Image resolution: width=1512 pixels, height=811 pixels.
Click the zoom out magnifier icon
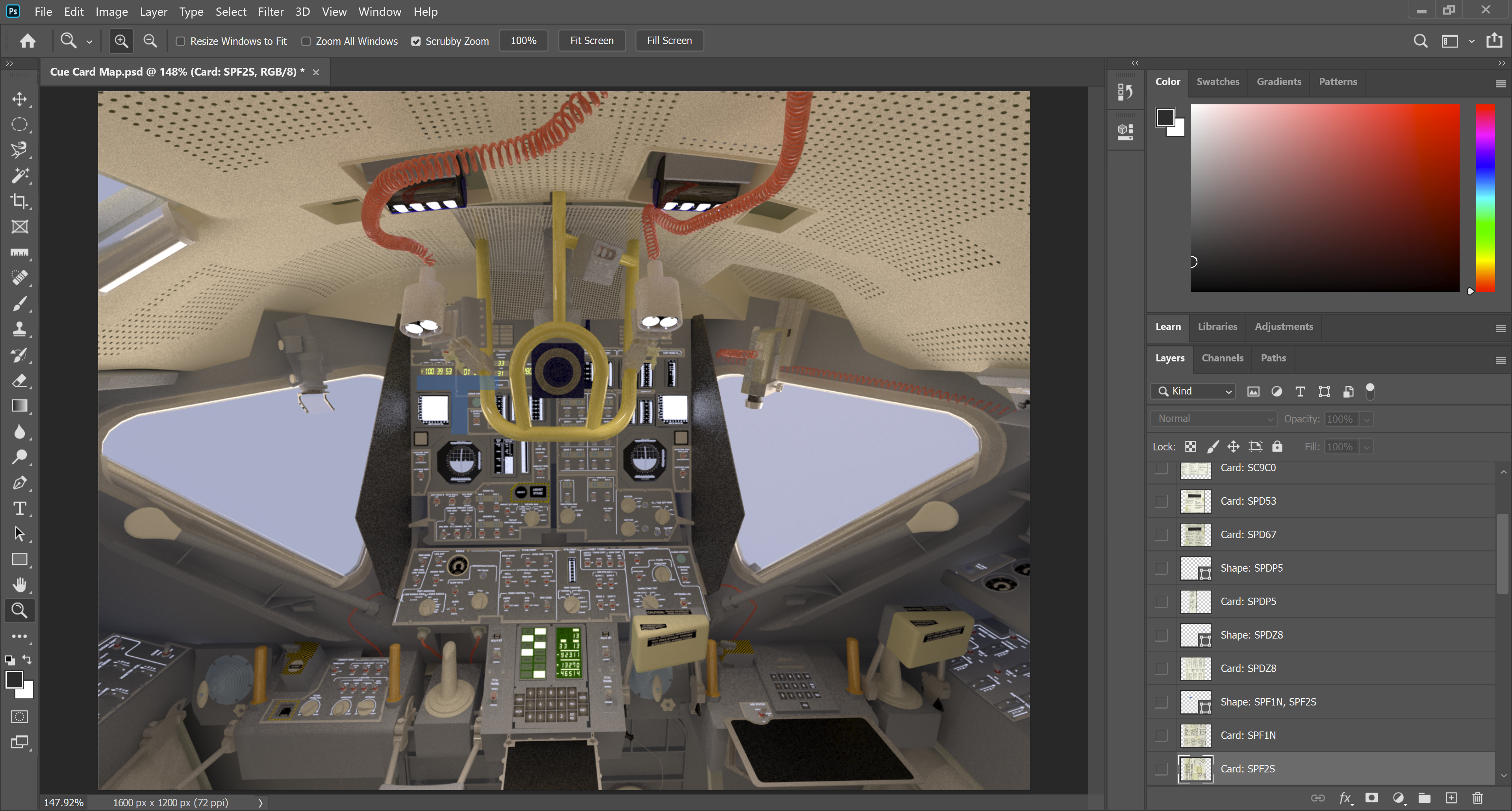pos(150,41)
